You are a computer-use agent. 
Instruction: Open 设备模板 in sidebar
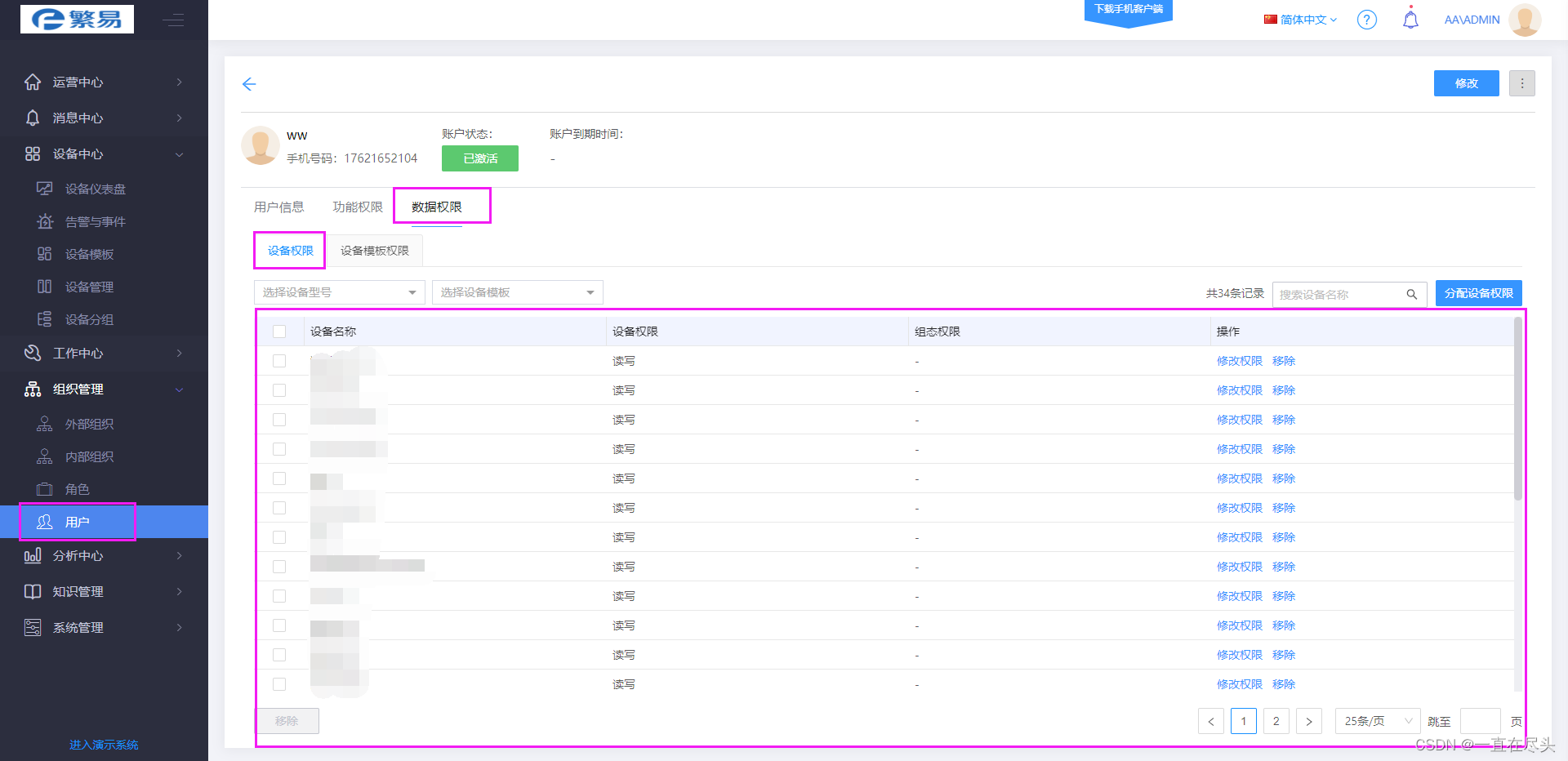tap(89, 254)
